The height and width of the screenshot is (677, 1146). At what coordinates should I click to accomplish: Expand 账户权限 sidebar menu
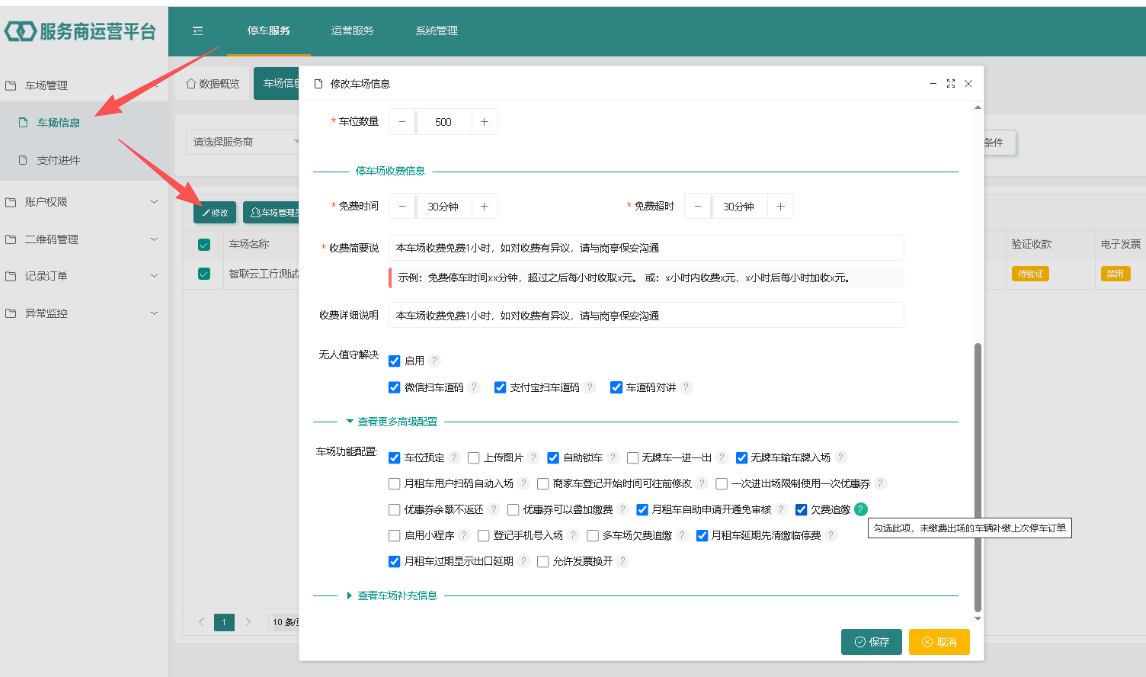[x=82, y=202]
